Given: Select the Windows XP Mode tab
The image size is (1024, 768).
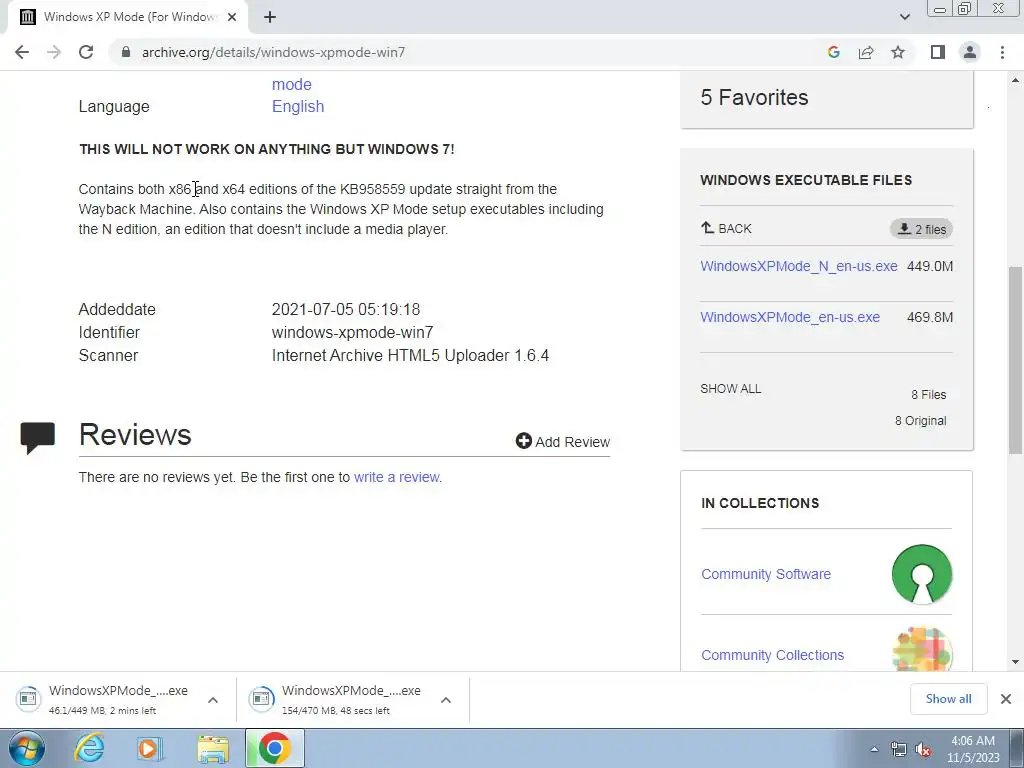Looking at the screenshot, I should point(128,17).
